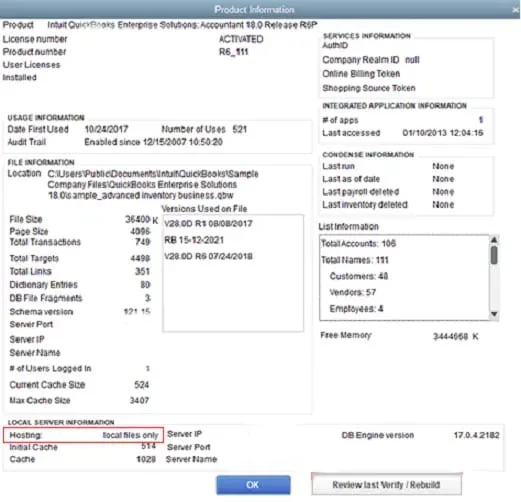Click the Last accessed date 01/10/2013
This screenshot has width=521, height=502.
(443, 133)
